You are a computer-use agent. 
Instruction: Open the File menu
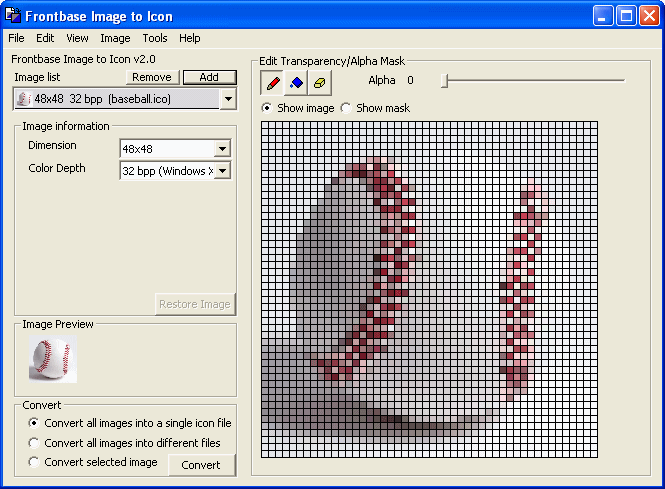click(x=17, y=38)
